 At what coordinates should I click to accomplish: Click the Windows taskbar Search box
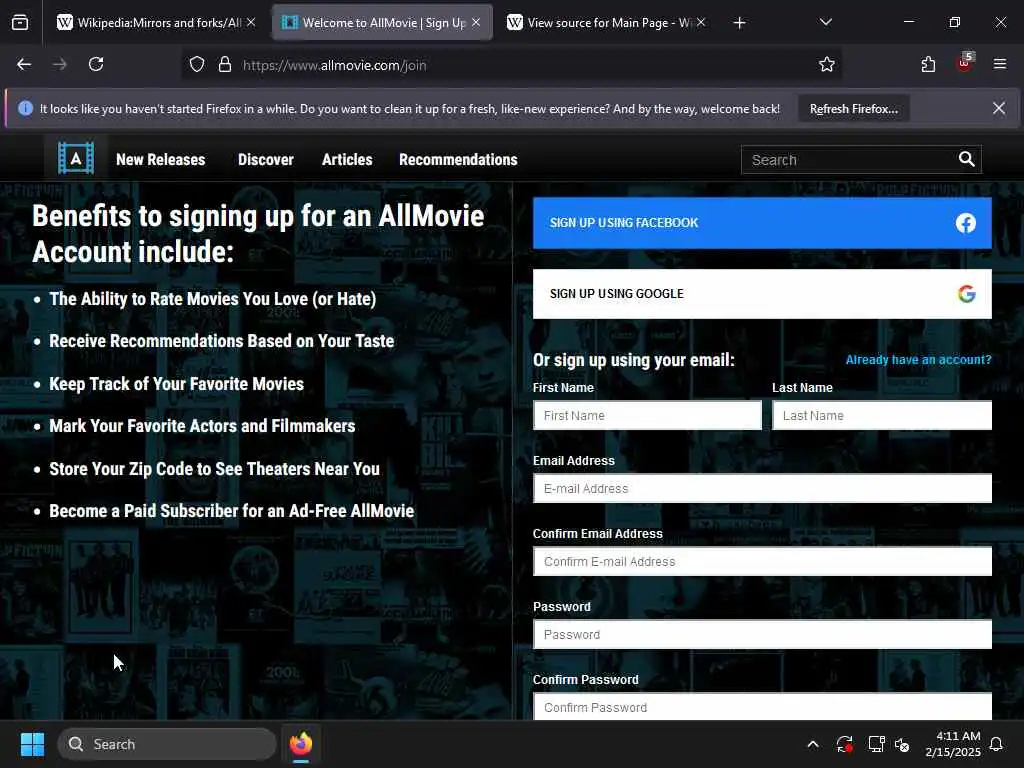[167, 744]
